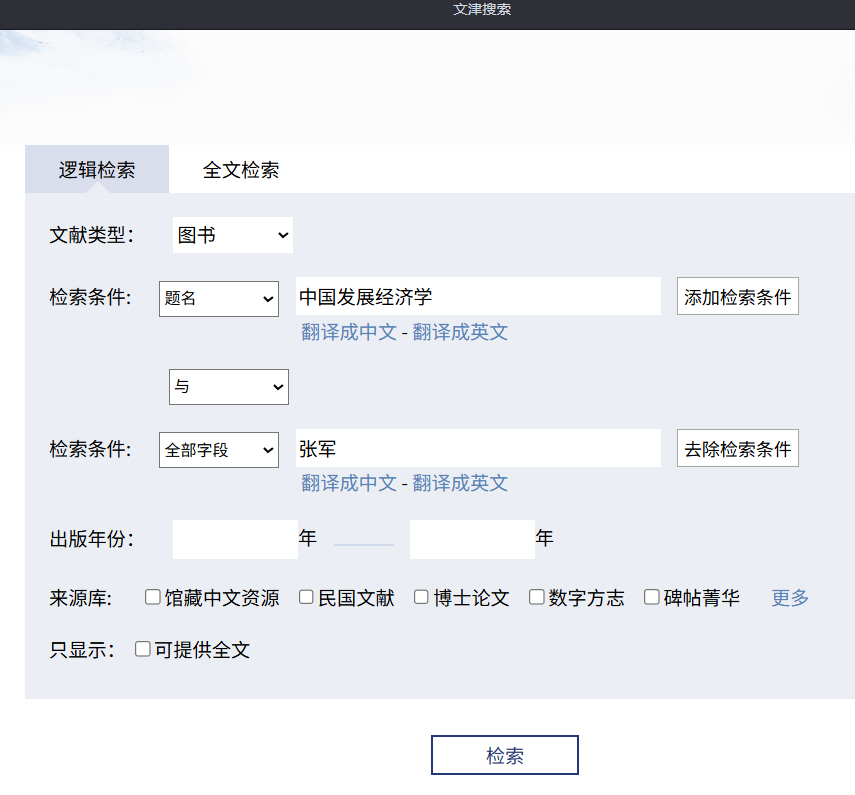Open the 全文检索 tab

click(x=241, y=170)
